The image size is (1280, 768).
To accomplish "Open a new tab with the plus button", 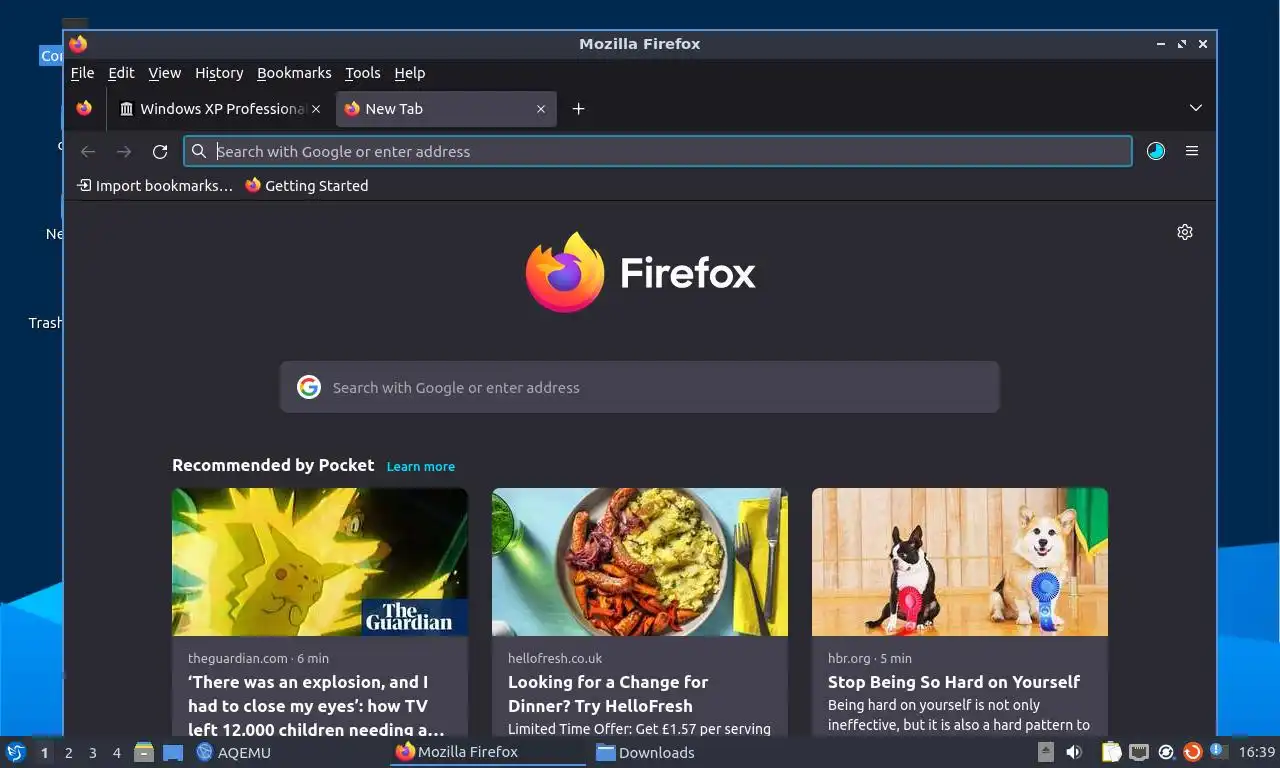I will (578, 109).
